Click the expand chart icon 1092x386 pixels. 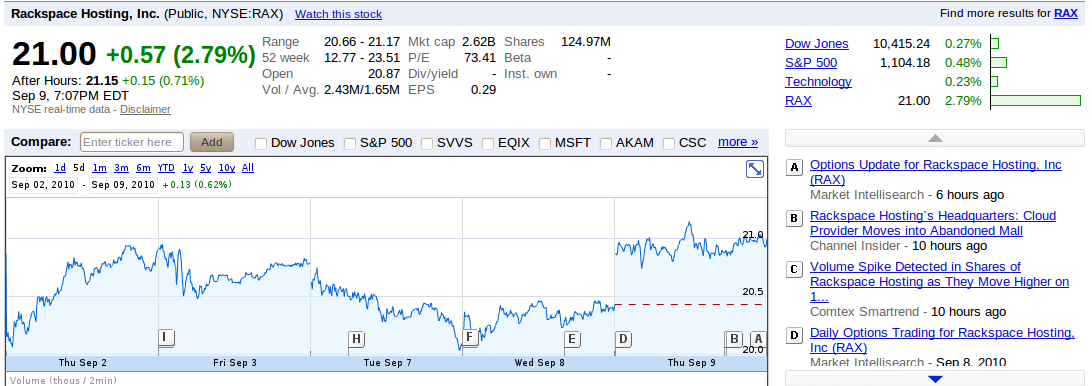pyautogui.click(x=754, y=169)
